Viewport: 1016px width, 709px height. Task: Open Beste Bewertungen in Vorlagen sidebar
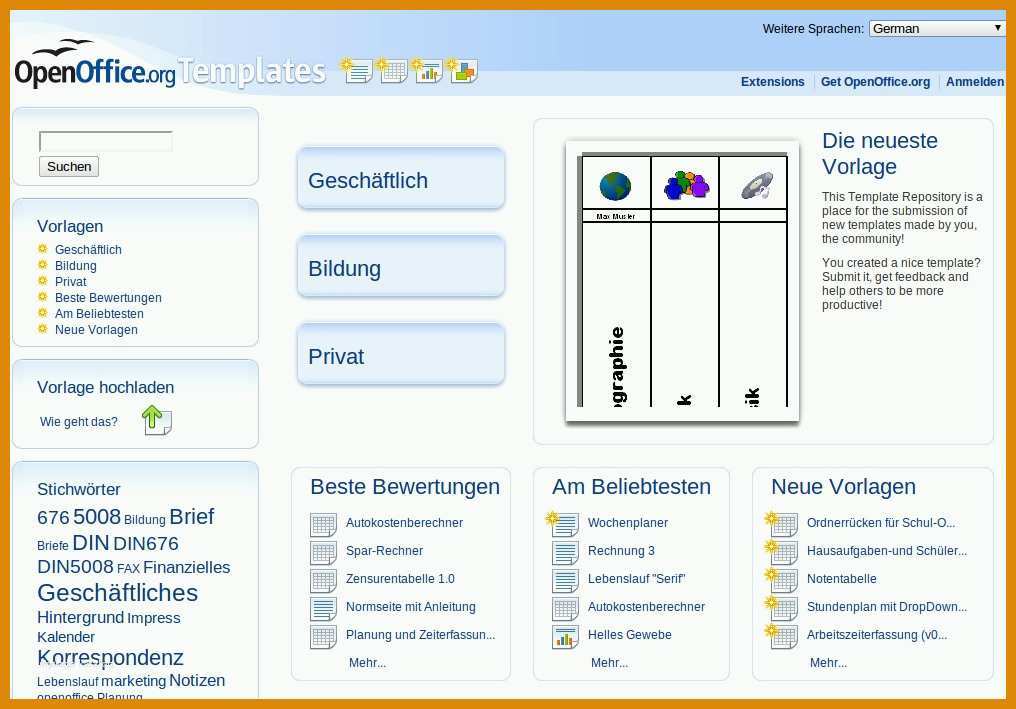(108, 297)
